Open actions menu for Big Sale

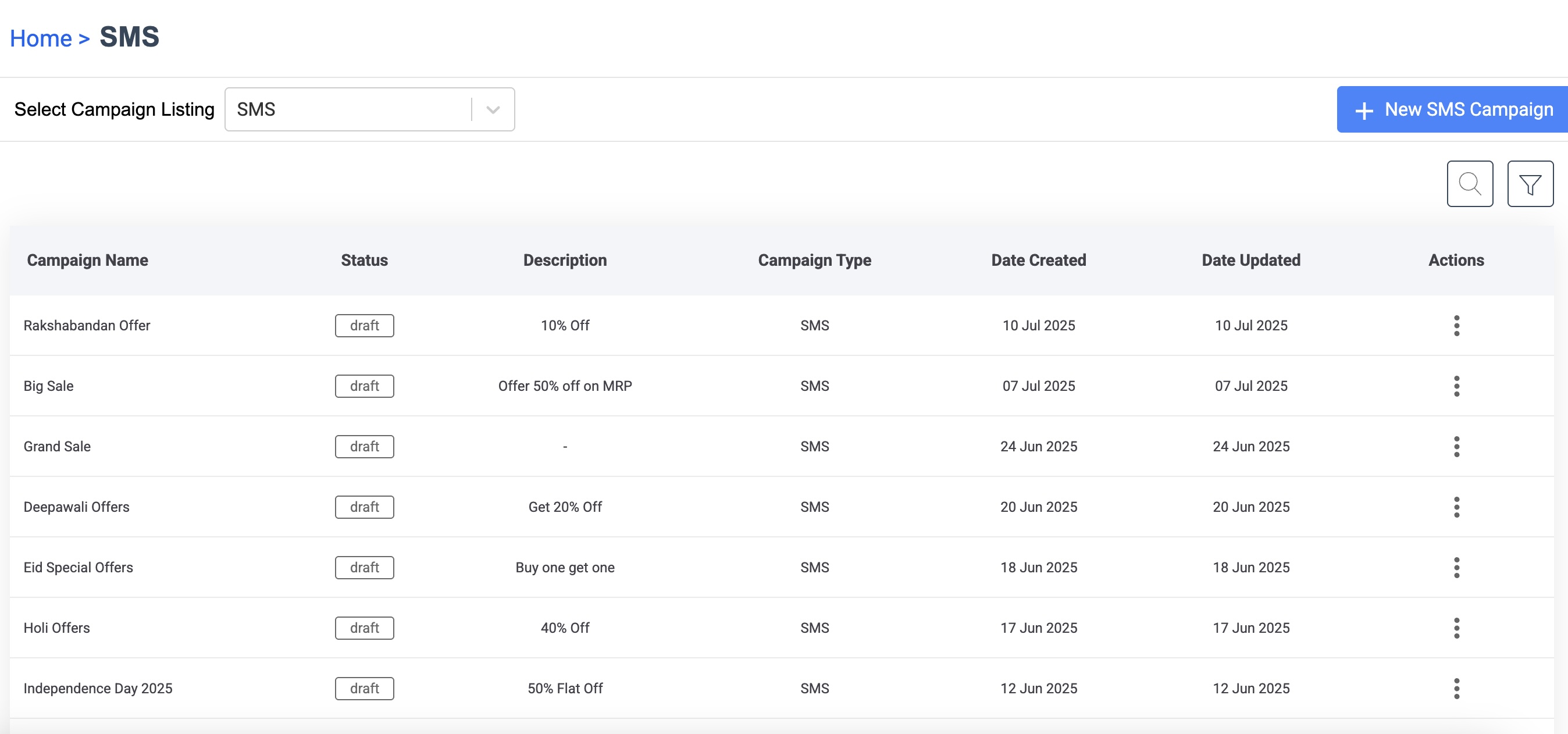pyautogui.click(x=1456, y=386)
